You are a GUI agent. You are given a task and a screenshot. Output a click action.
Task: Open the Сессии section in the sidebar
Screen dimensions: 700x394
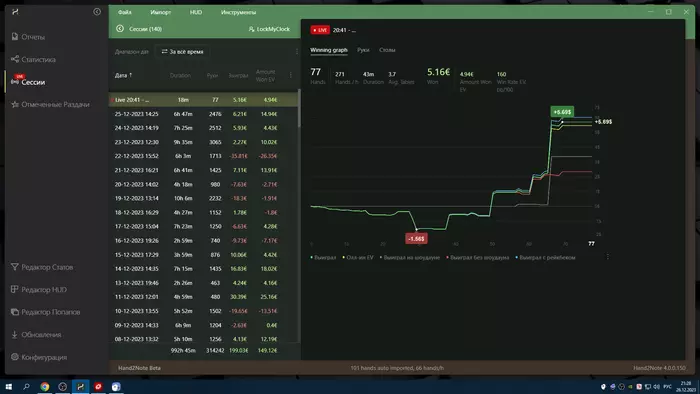(x=28, y=82)
